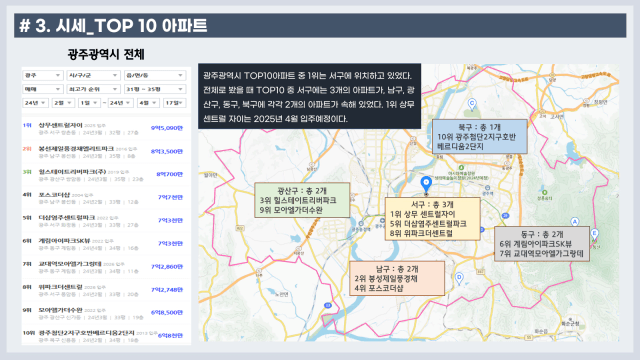Select the green 광산구 총 2개 box
Image resolution: width=640 pixels, height=360 pixels.
302,200
